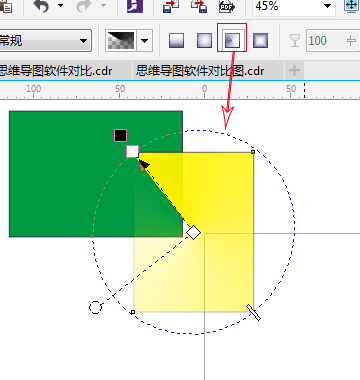Click the transparency slider plus control
360x380 pixels.
[351, 41]
